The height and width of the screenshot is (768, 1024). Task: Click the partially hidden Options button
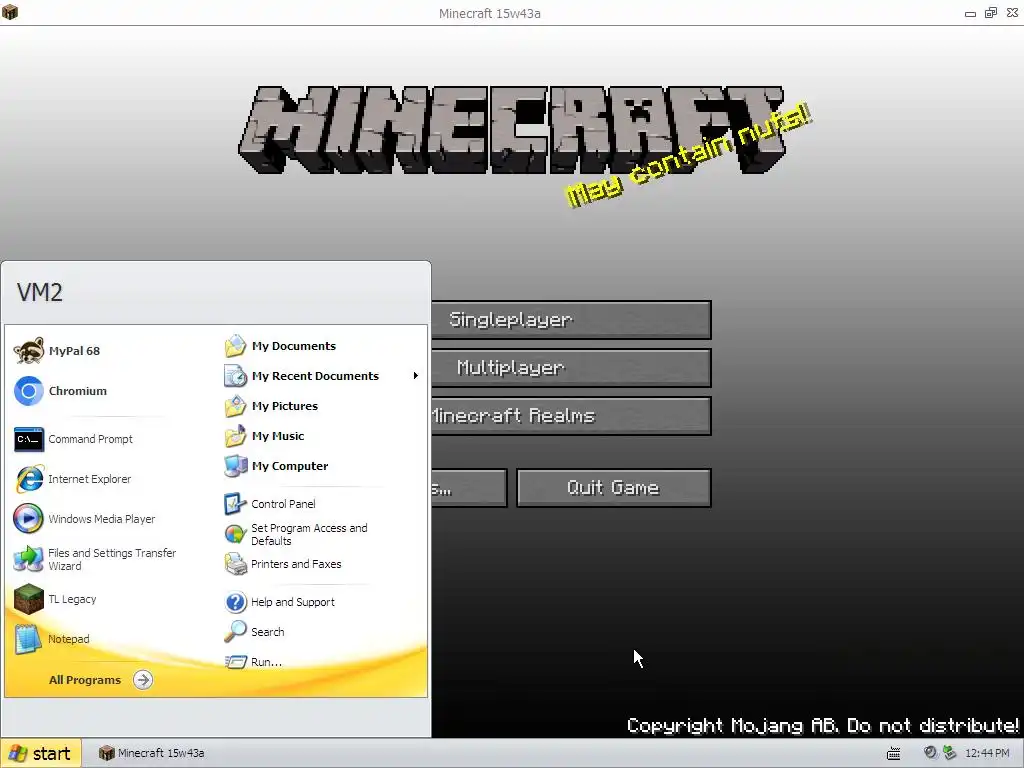coord(469,488)
